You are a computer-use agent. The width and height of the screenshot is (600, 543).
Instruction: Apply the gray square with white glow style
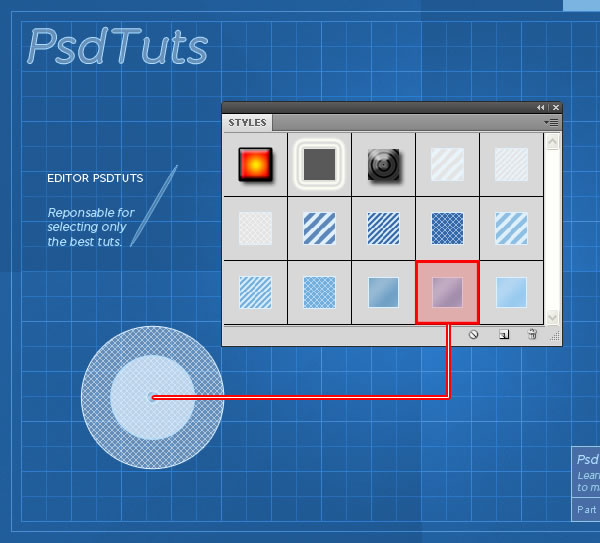point(319,165)
